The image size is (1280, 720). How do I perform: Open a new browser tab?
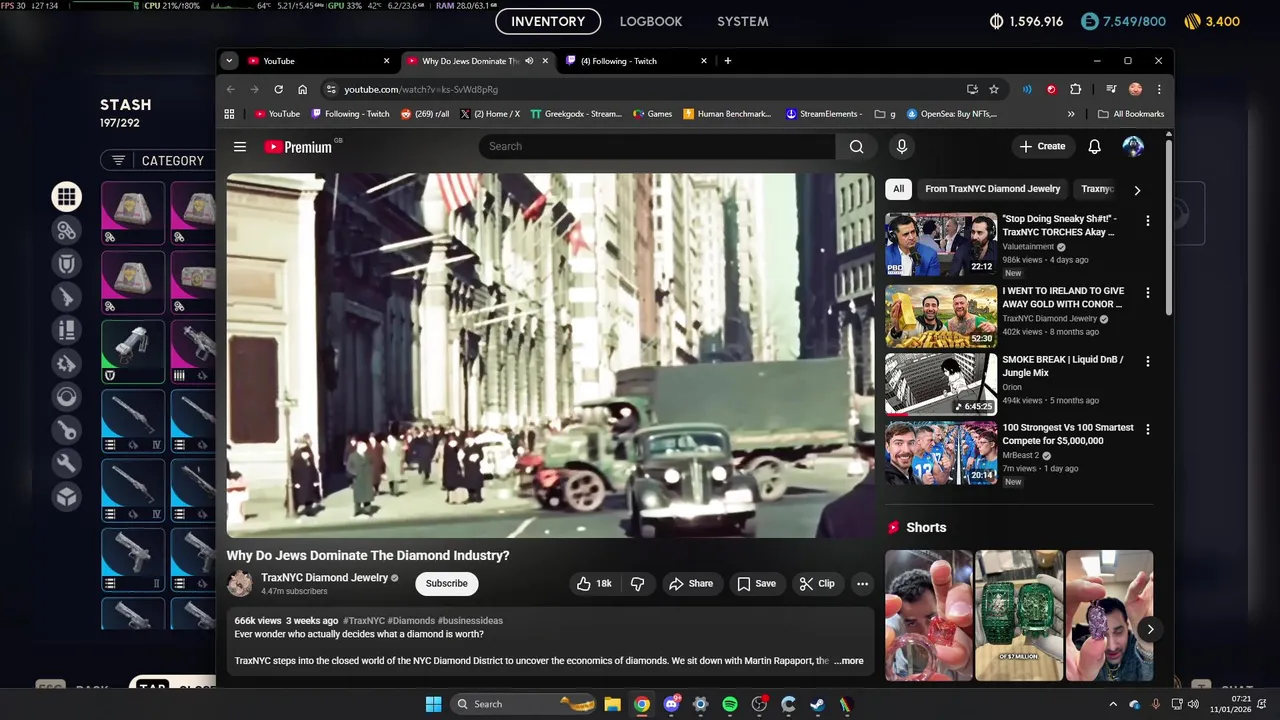point(727,61)
